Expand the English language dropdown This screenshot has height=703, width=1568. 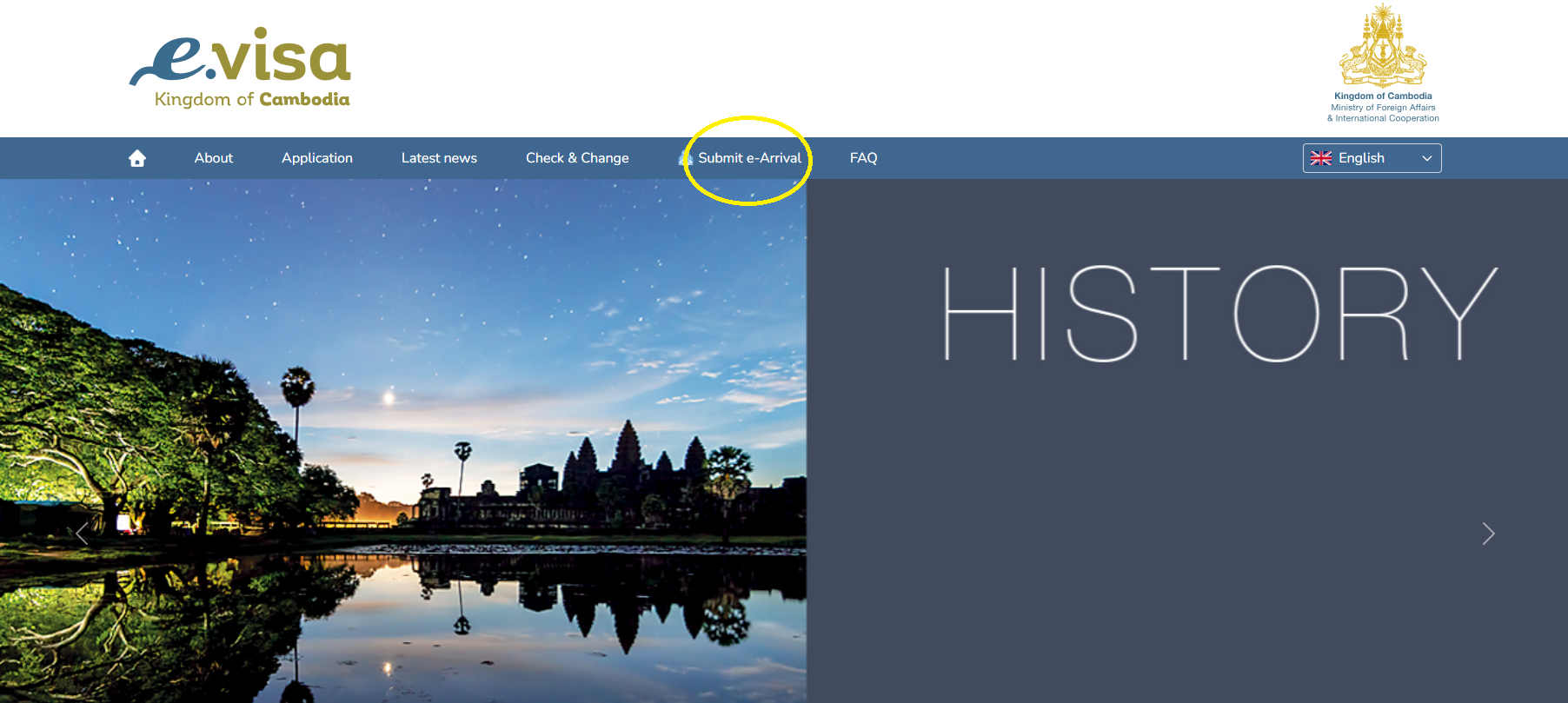(1372, 158)
